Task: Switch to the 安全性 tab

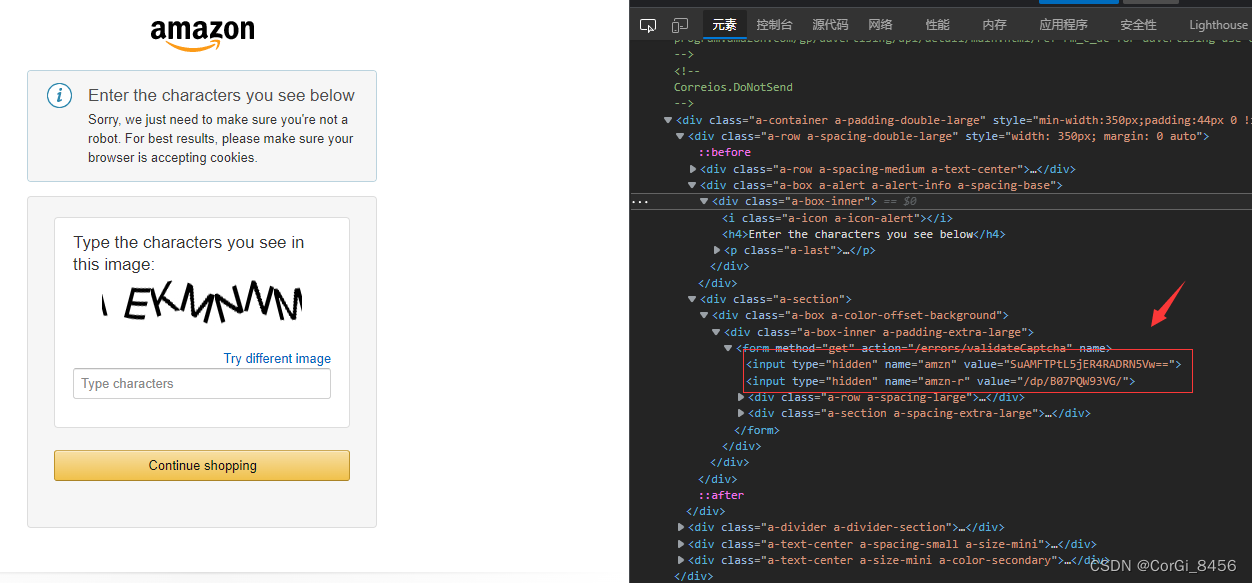Action: click(1138, 25)
